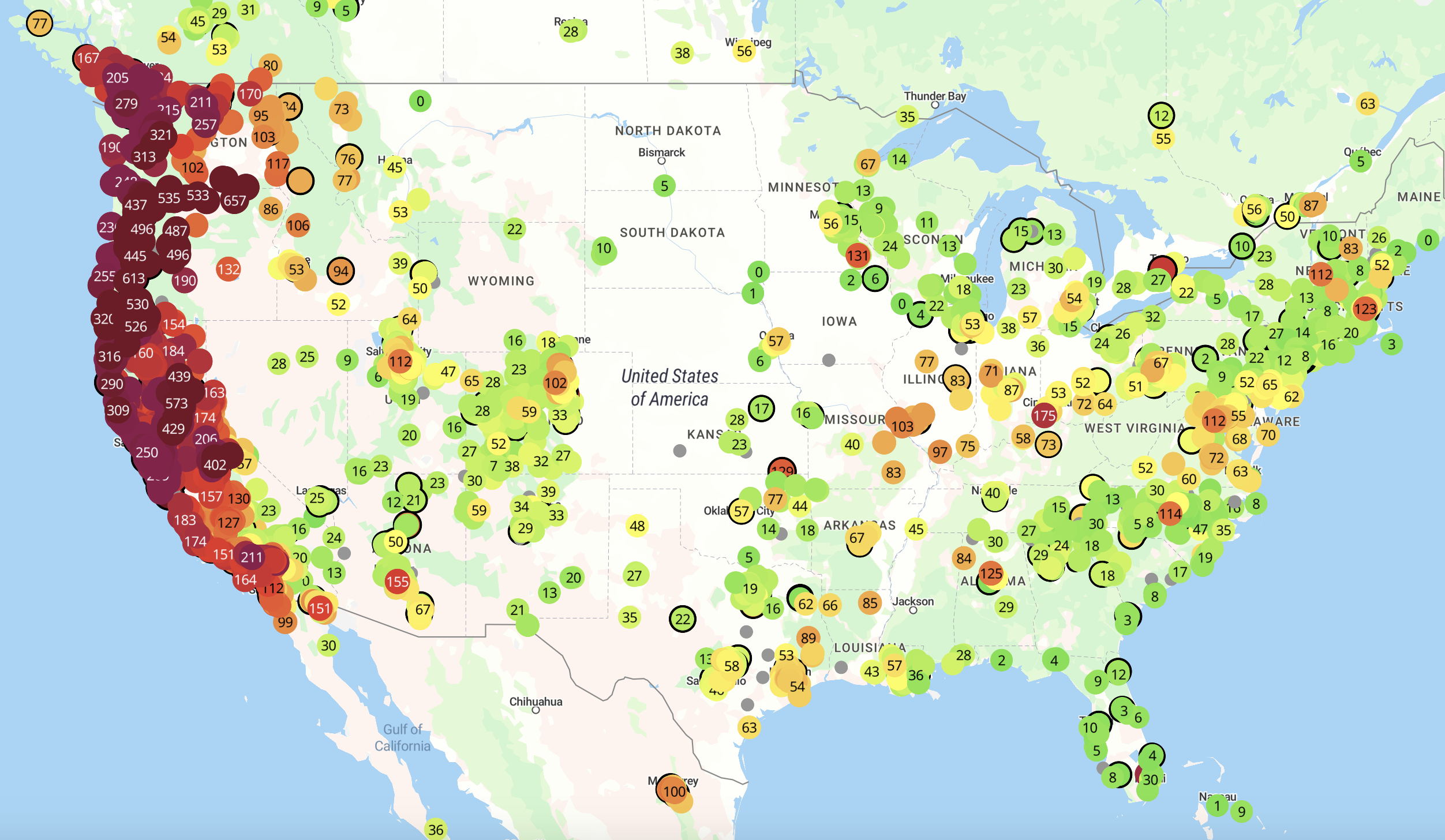Open the dark 321 marker in Washington
This screenshot has width=1445, height=840.
[x=161, y=134]
